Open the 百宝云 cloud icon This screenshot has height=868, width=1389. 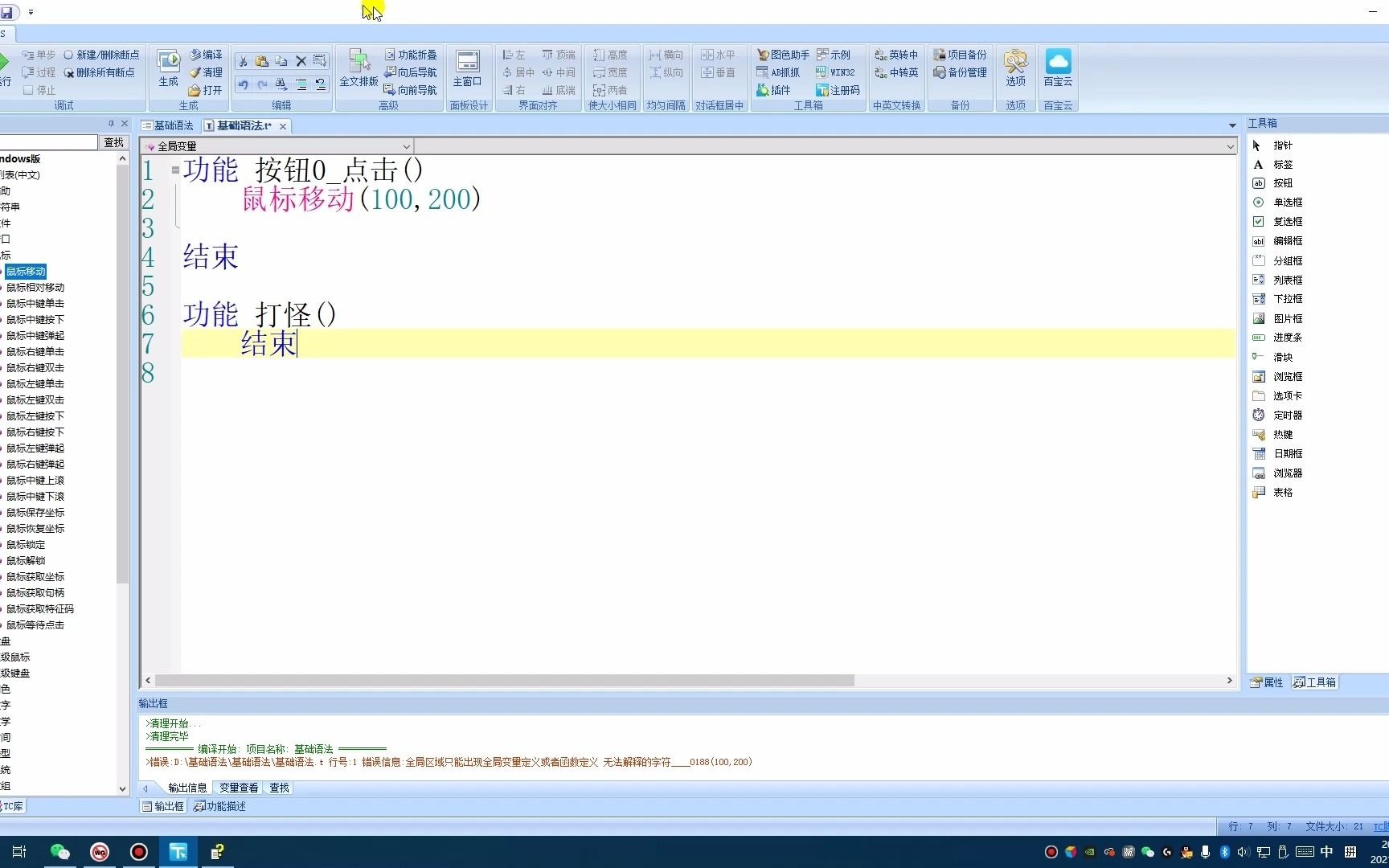tap(1058, 68)
